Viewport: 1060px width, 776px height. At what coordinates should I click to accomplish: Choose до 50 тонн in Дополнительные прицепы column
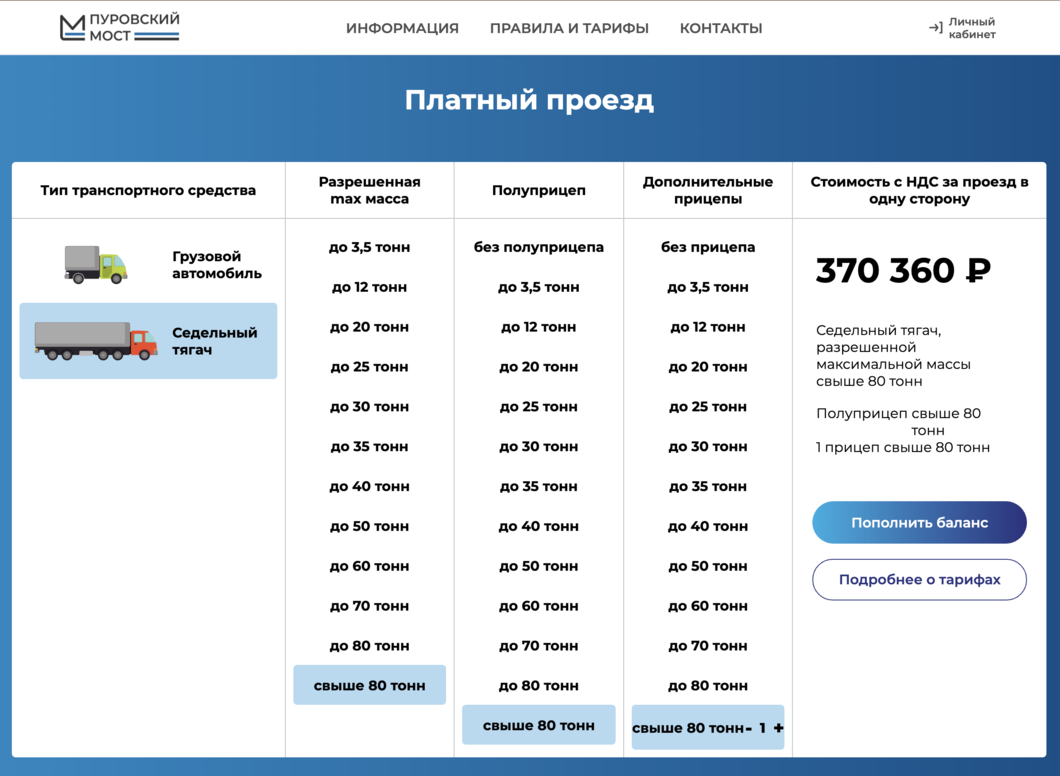coord(708,566)
